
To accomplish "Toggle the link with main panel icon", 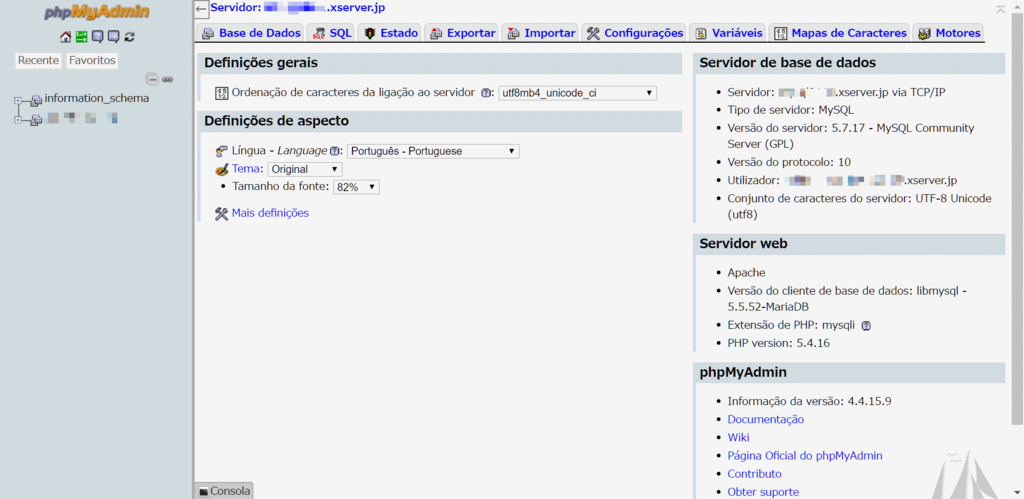I will tap(167, 79).
